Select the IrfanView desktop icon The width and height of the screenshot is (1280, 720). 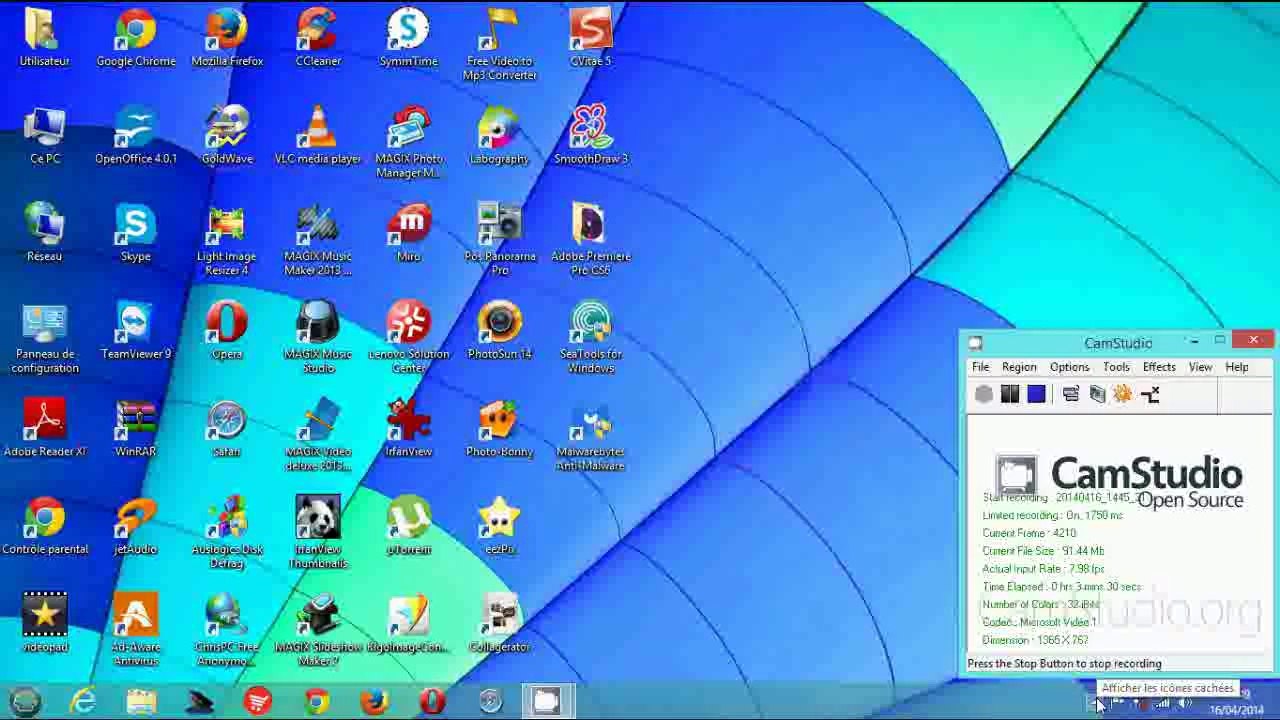409,428
